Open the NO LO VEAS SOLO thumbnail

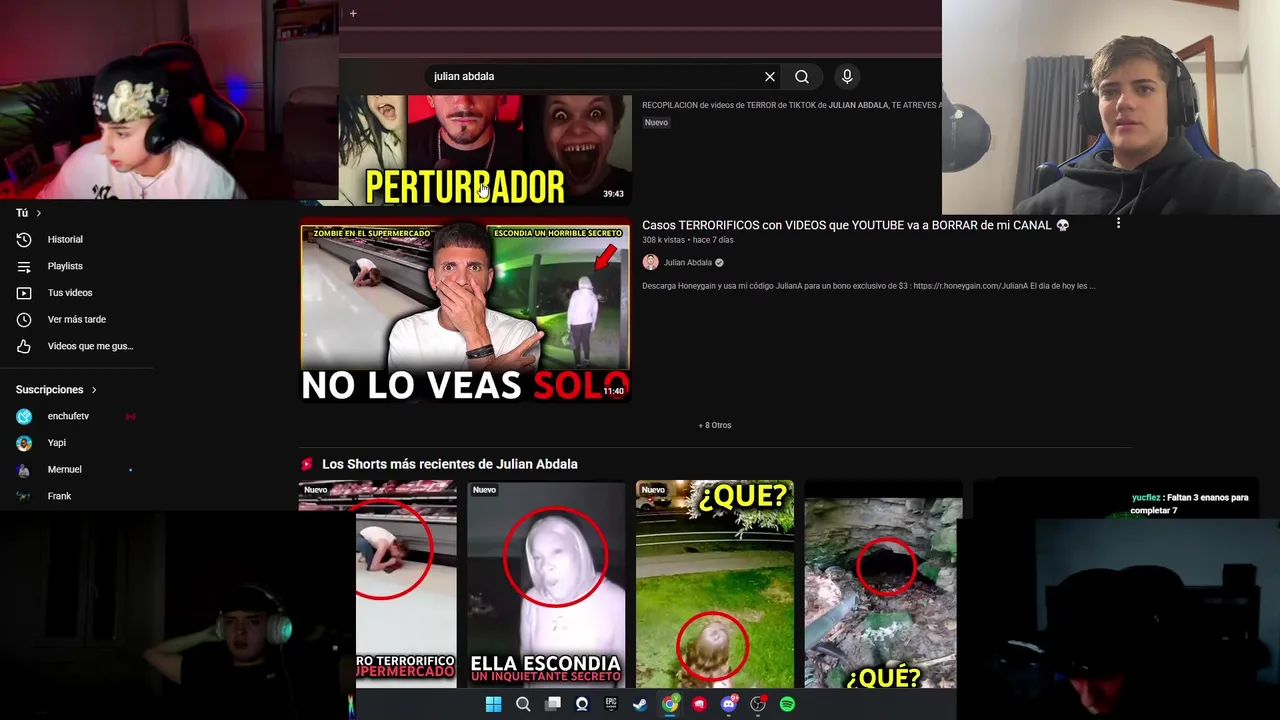click(x=465, y=312)
